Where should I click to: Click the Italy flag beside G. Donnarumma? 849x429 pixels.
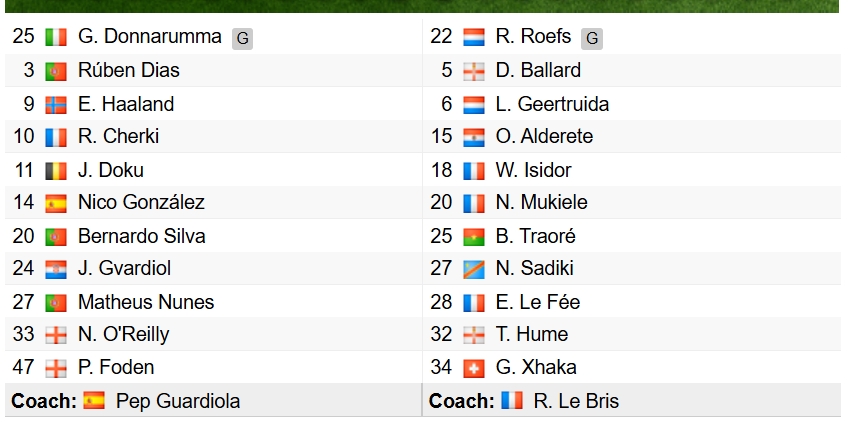point(56,37)
